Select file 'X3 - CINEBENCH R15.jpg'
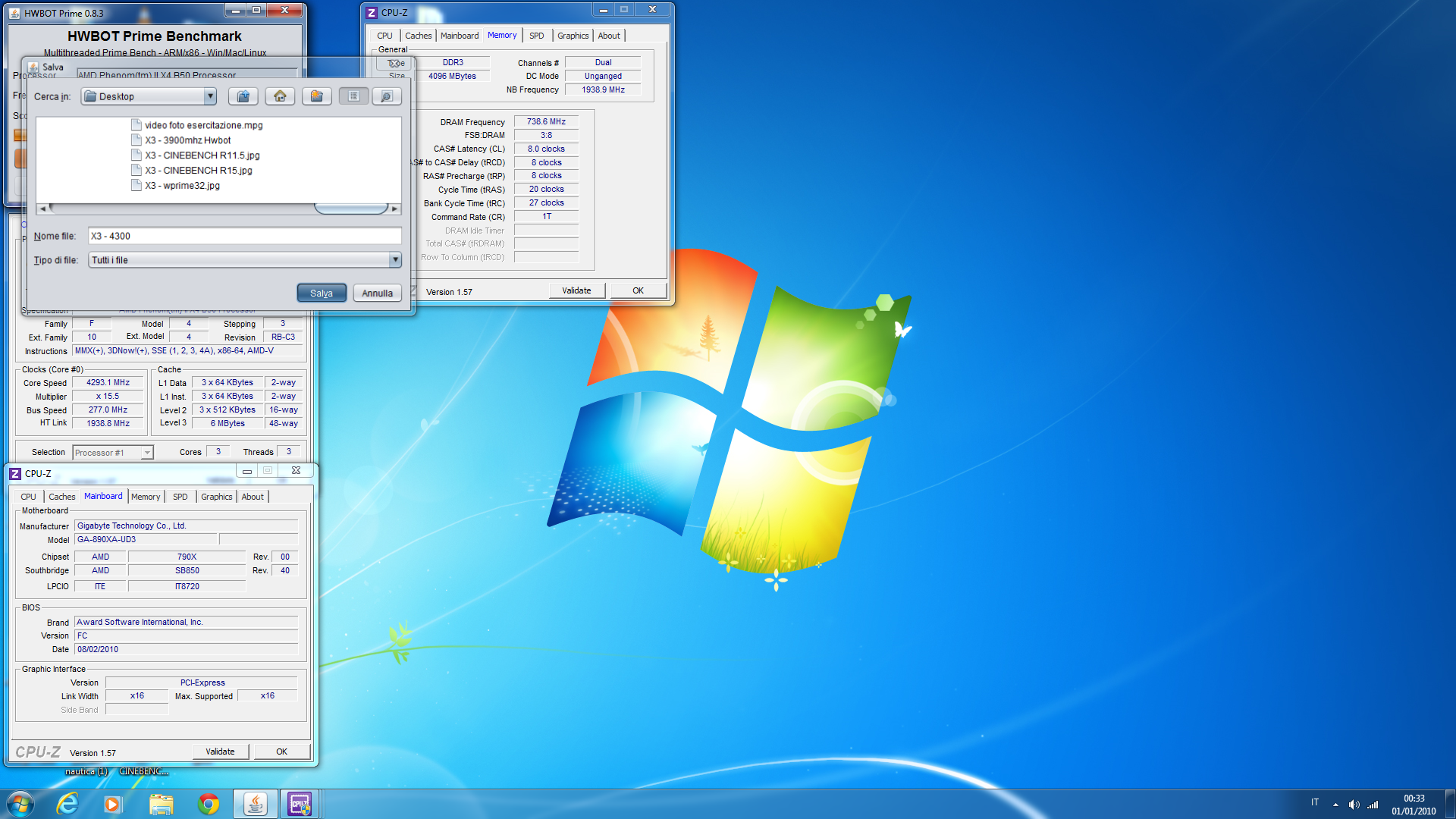This screenshot has height=819, width=1456. pos(199,171)
